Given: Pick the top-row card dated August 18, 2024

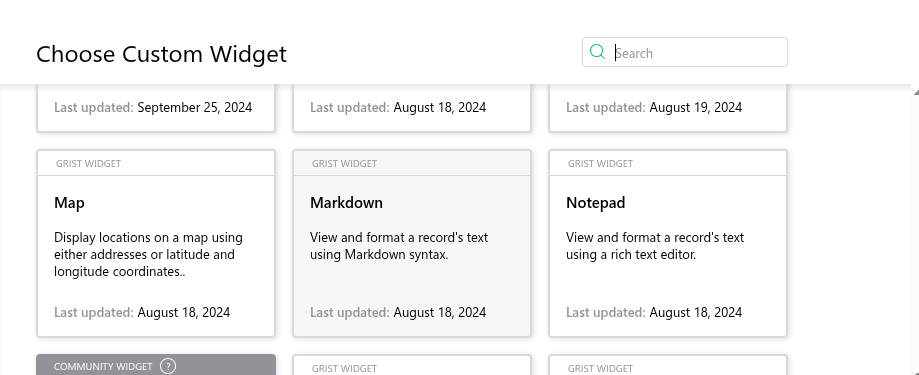Looking at the screenshot, I should (x=412, y=108).
